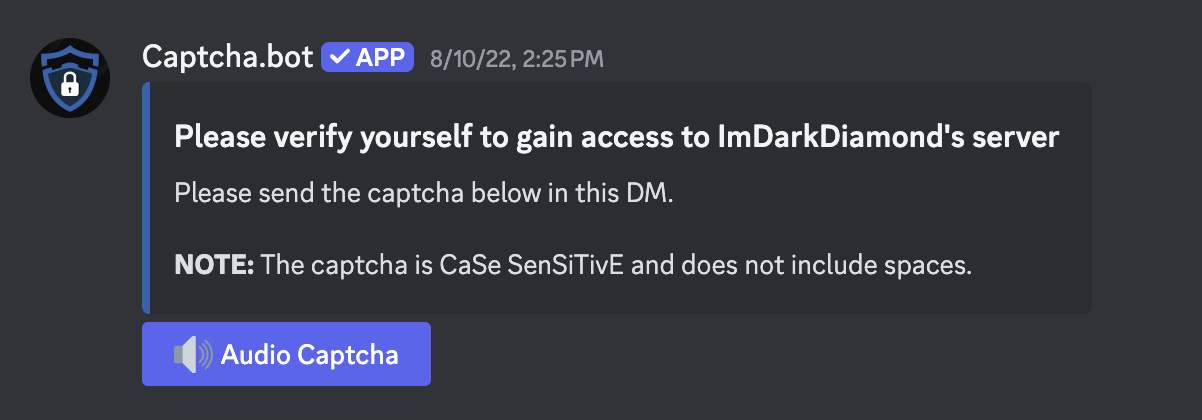
Task: Click the verified checkmark in APP badge
Action: coord(338,57)
